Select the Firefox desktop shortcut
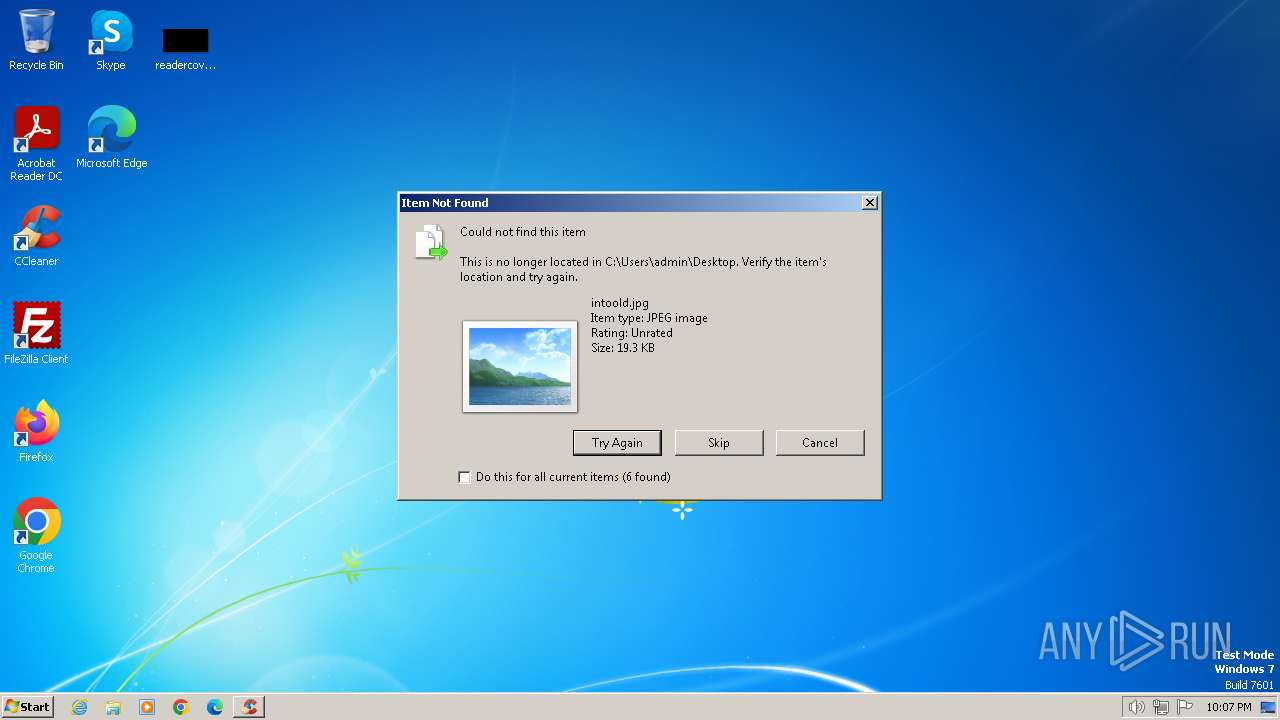The height and width of the screenshot is (720, 1280). (36, 431)
